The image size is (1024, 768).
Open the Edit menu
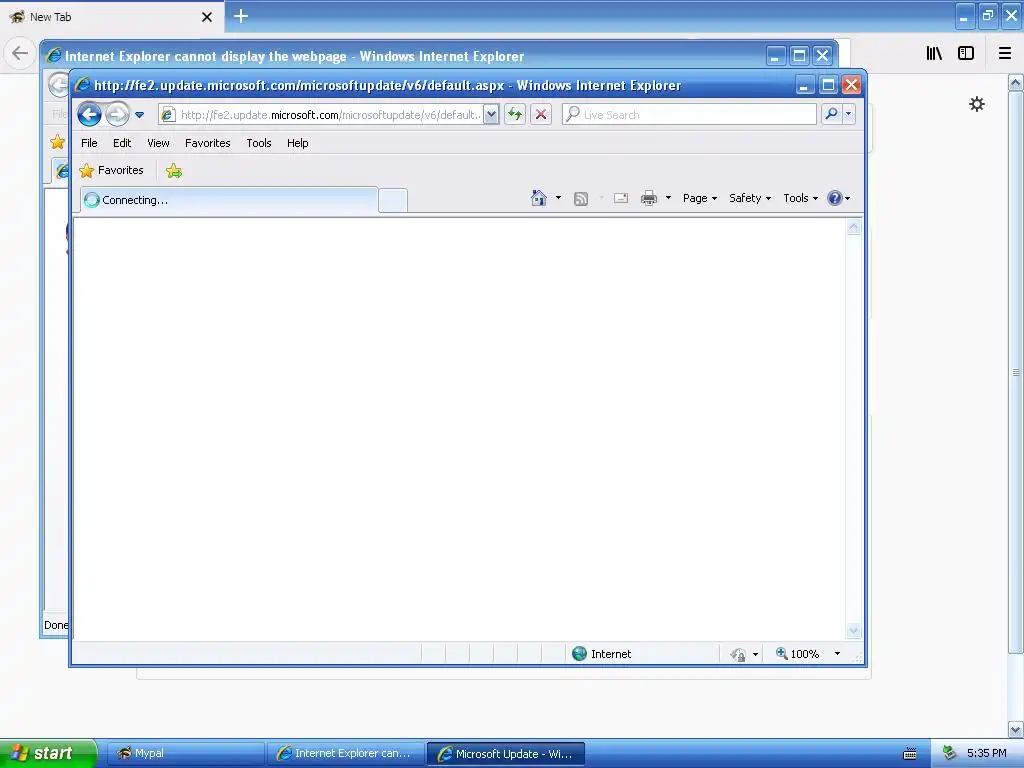[x=121, y=143]
